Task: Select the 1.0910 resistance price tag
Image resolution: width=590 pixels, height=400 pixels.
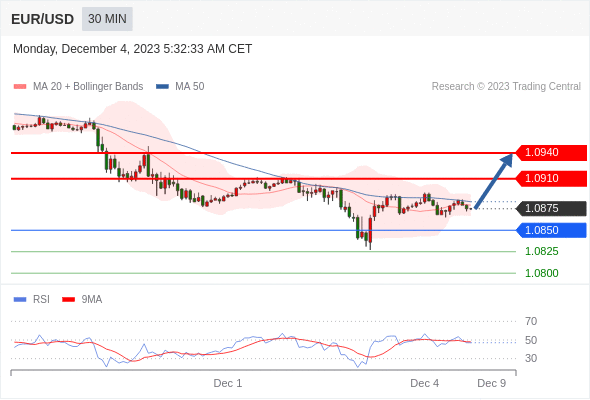Action: pyautogui.click(x=551, y=178)
